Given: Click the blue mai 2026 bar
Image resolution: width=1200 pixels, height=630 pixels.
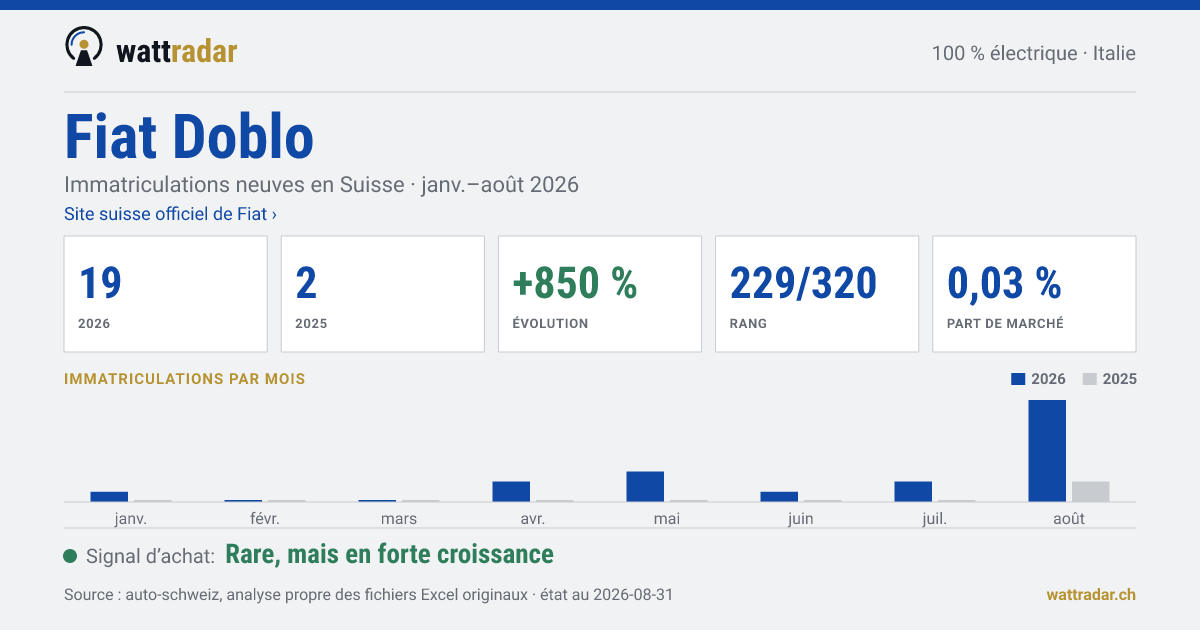Looking at the screenshot, I should coord(645,487).
